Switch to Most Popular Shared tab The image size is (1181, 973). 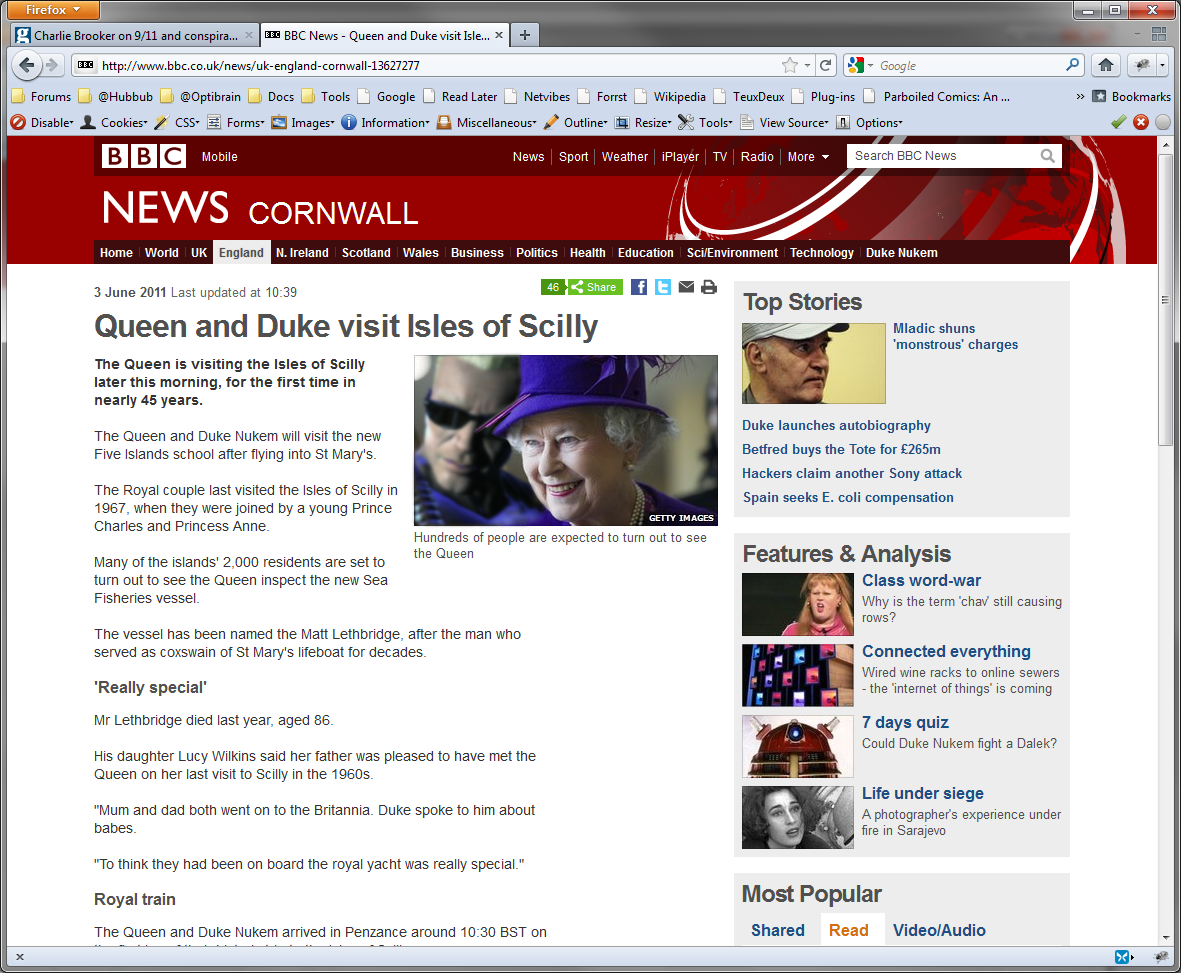(x=777, y=930)
